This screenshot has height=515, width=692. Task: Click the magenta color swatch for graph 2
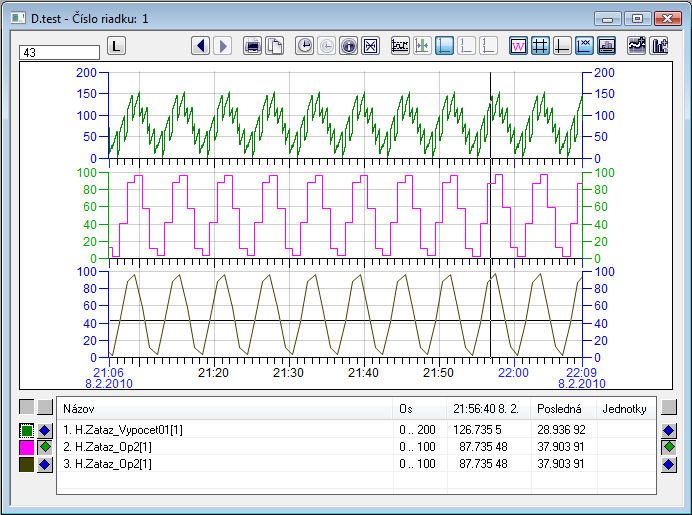click(x=26, y=447)
